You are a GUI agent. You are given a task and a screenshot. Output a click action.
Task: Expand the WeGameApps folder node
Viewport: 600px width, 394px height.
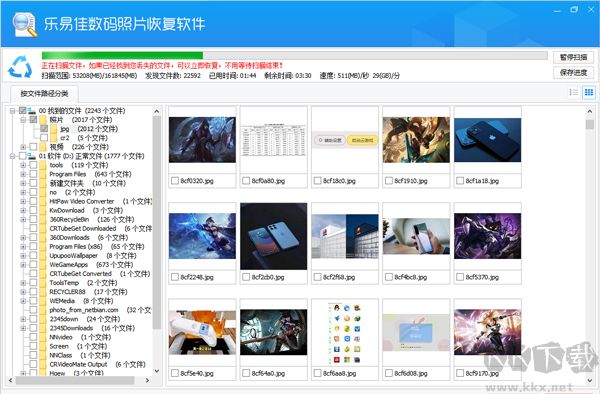23,265
